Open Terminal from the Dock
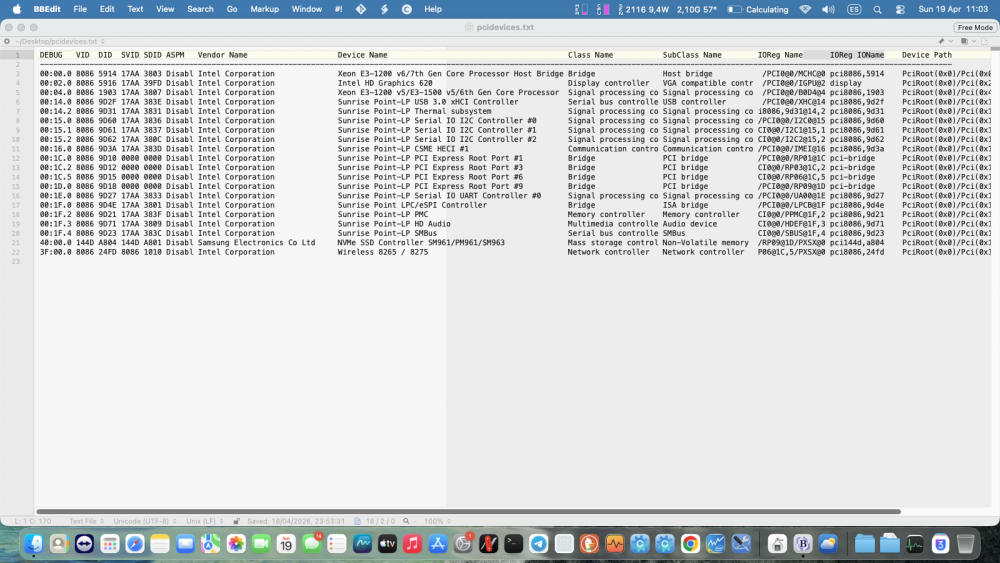This screenshot has width=1000, height=563. pyautogui.click(x=513, y=544)
